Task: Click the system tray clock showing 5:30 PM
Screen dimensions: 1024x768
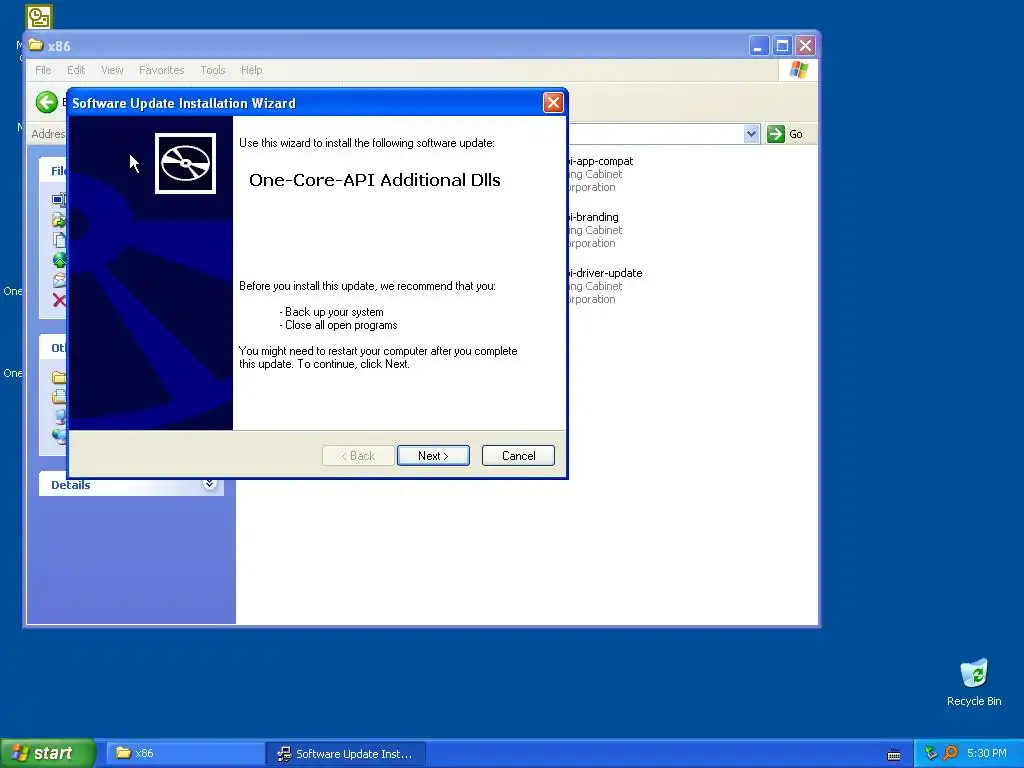Action: [x=987, y=753]
